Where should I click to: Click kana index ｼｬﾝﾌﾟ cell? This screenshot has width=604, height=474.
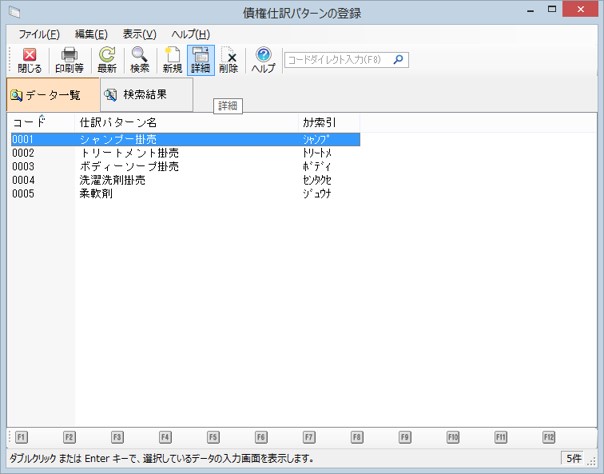[x=317, y=139]
